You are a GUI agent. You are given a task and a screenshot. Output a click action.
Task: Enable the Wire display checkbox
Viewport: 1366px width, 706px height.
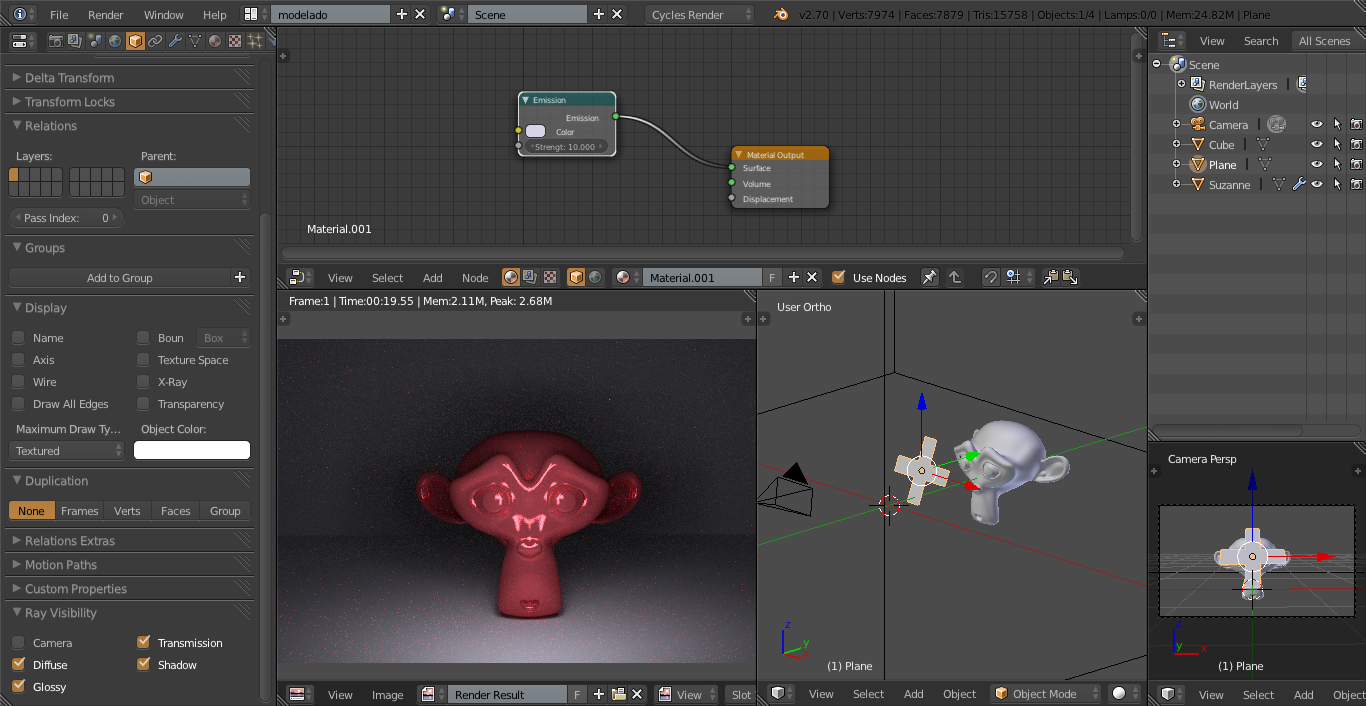(x=18, y=382)
